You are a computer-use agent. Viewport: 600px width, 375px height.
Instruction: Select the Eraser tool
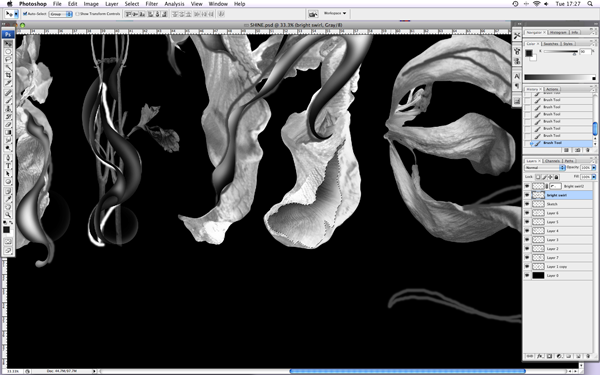(x=8, y=124)
